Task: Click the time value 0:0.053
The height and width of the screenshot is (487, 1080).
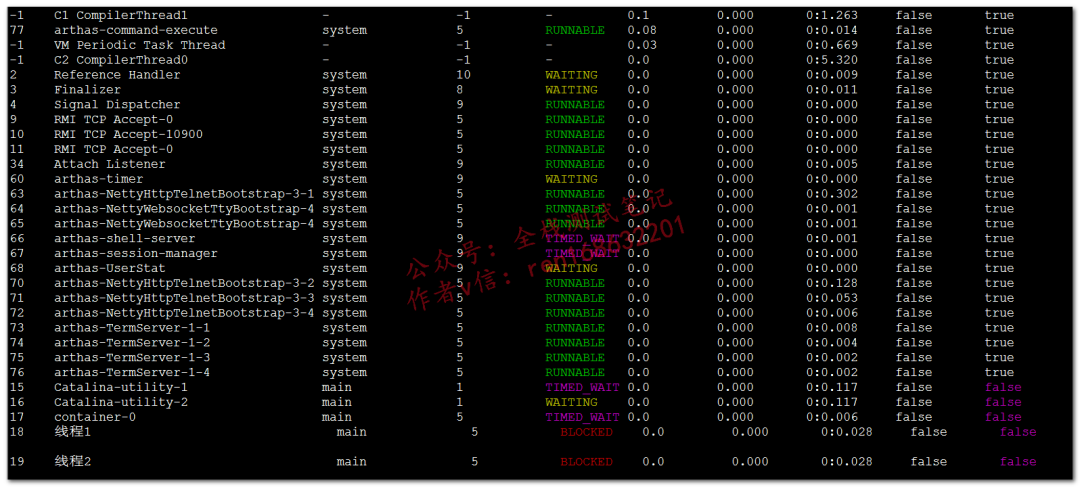Action: click(832, 298)
